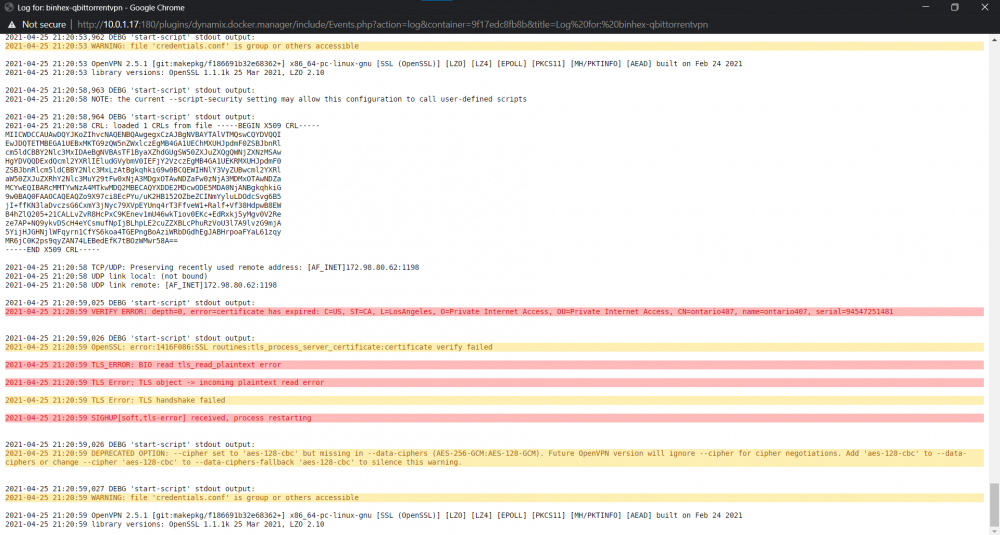Click the Chrome globe icon in title bar
Screen dimensions: 1000x535
9,8
